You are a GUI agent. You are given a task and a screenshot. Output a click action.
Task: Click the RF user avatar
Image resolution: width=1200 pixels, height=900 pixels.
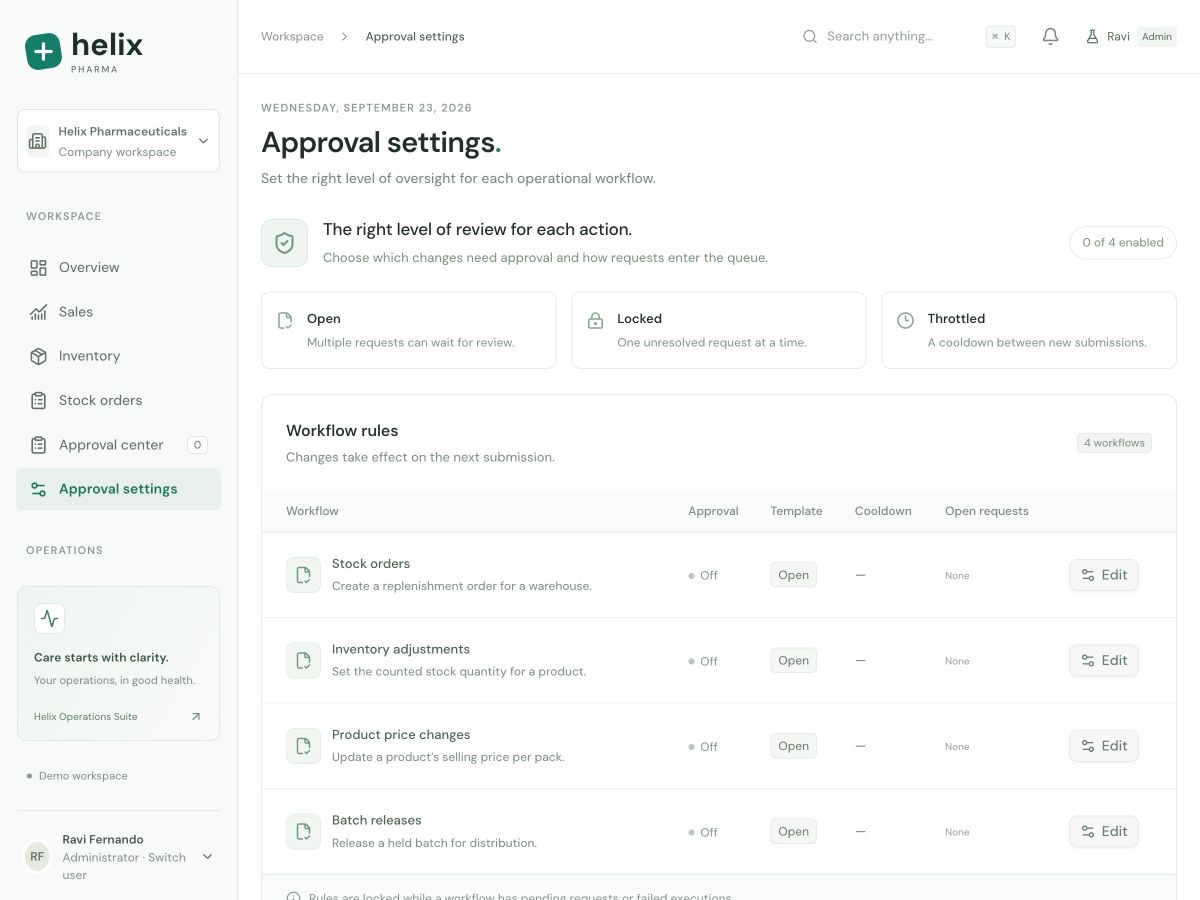(37, 857)
